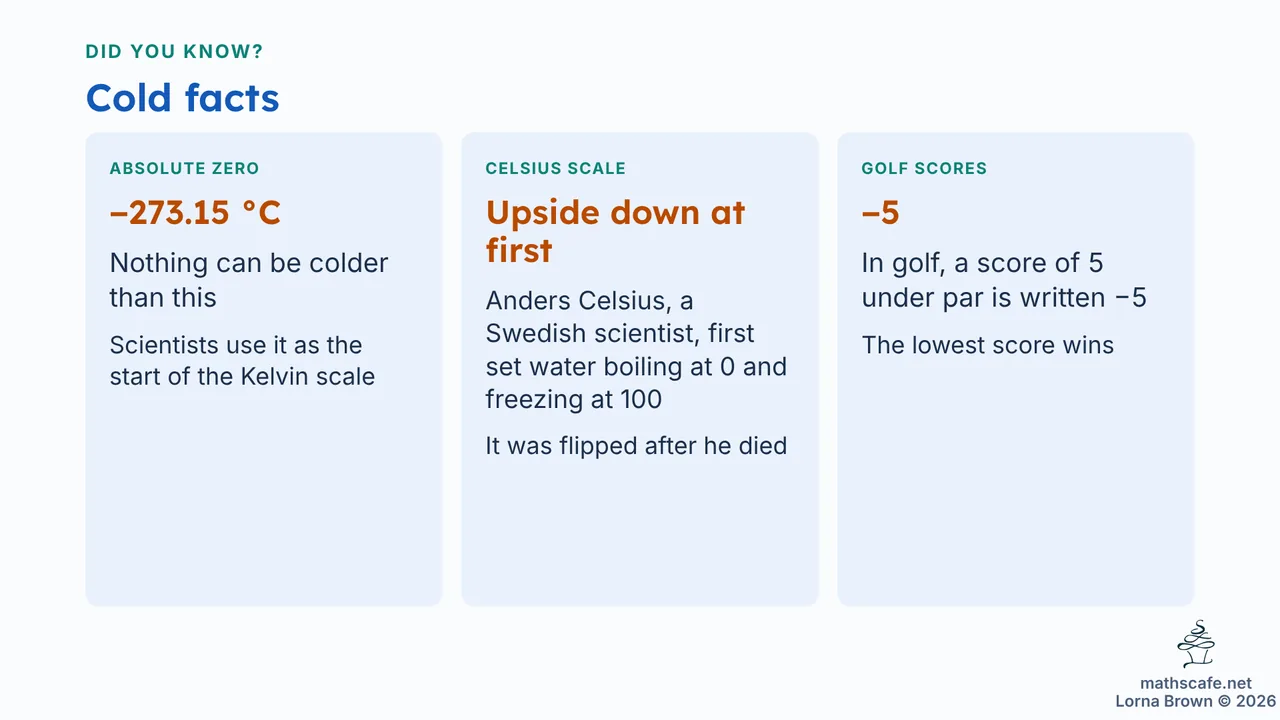The width and height of the screenshot is (1280, 720).
Task: Click the Upside down at first heading
Action: click(x=615, y=231)
